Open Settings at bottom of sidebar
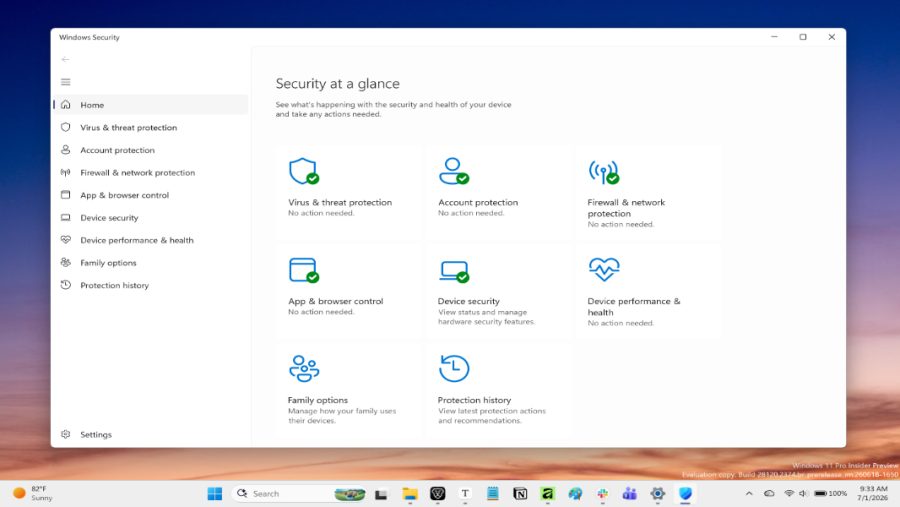The image size is (900, 507). pos(151,435)
